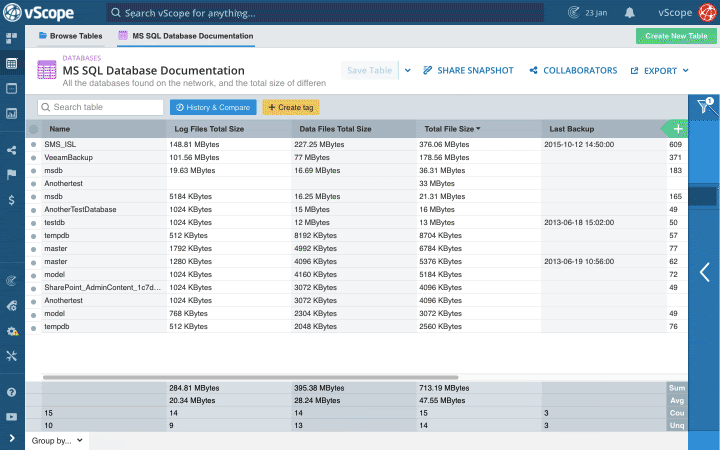This screenshot has width=720, height=450.
Task: Select all rows with header circle
Action: pyautogui.click(x=34, y=129)
